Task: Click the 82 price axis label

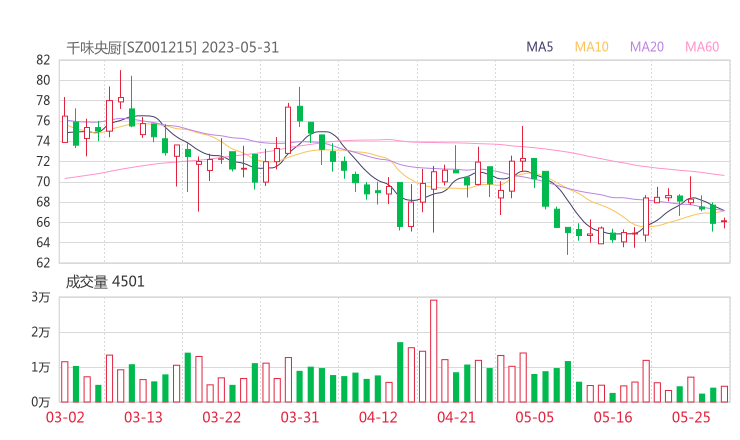Action: [43, 60]
